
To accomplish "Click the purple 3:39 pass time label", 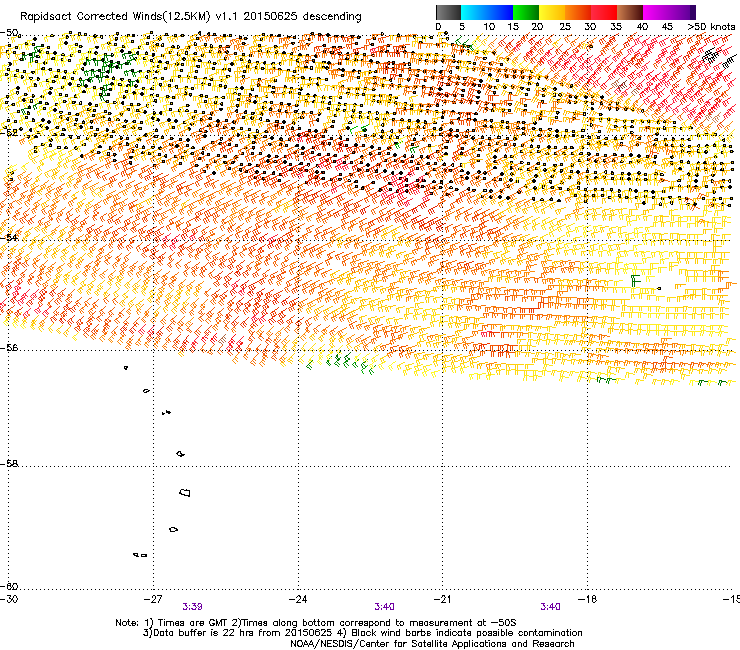I will tap(193, 607).
